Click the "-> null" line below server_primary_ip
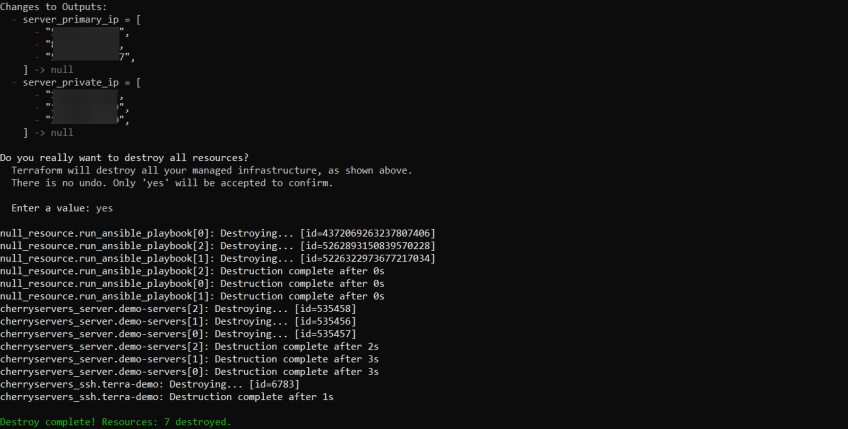The height and width of the screenshot is (429, 848). pyautogui.click(x=48, y=70)
